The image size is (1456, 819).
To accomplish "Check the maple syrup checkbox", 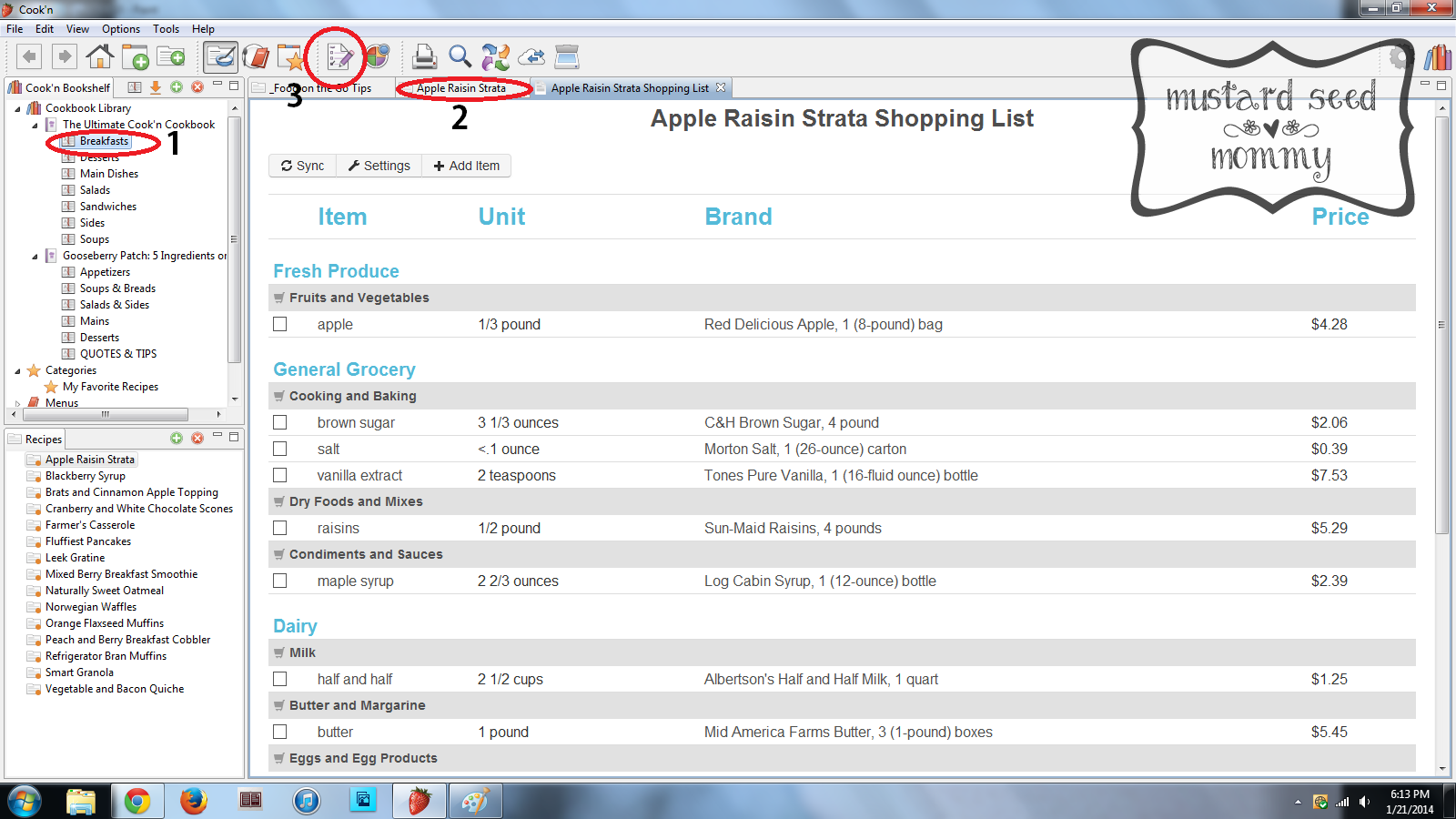I will [280, 581].
